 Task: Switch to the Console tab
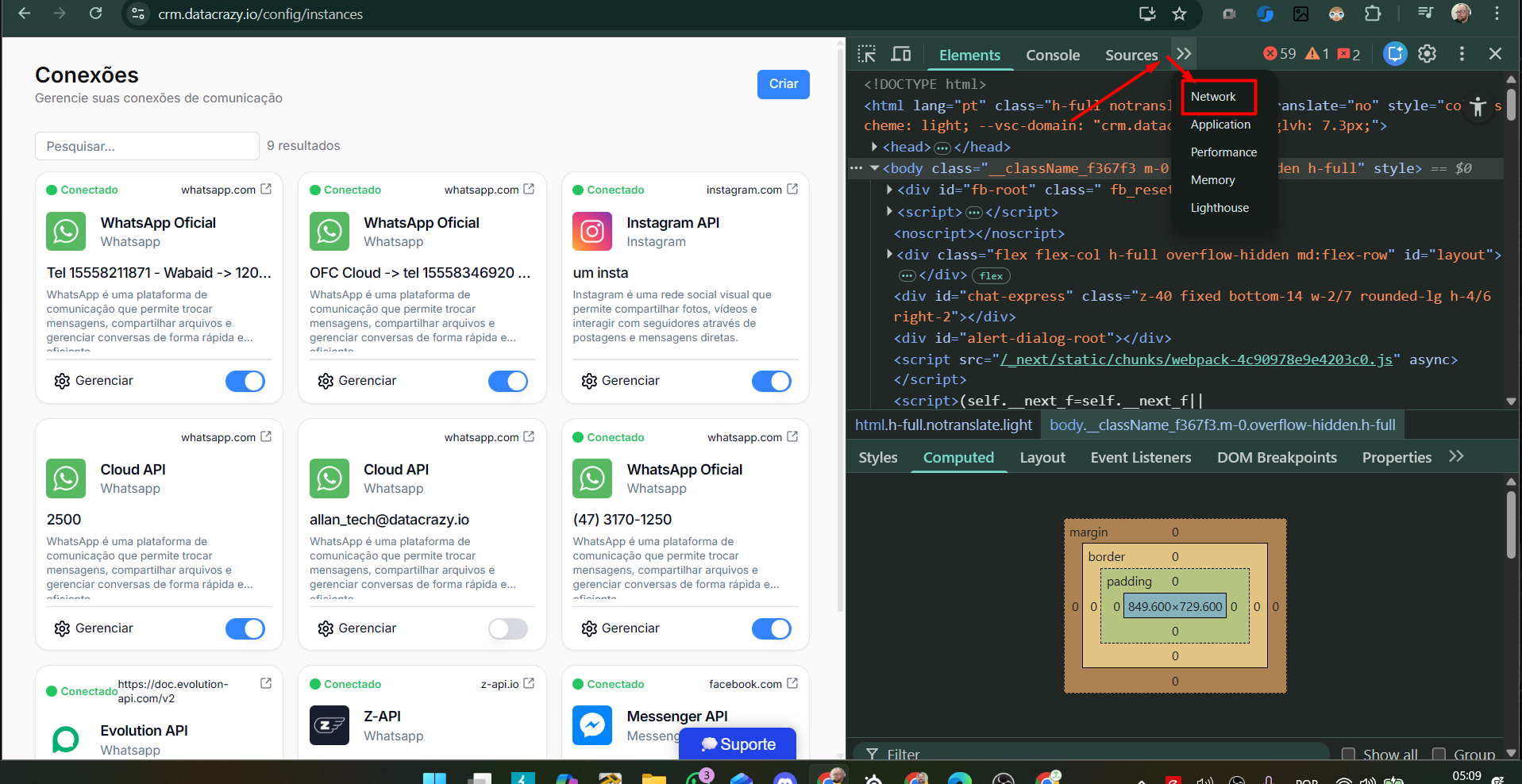tap(1053, 55)
